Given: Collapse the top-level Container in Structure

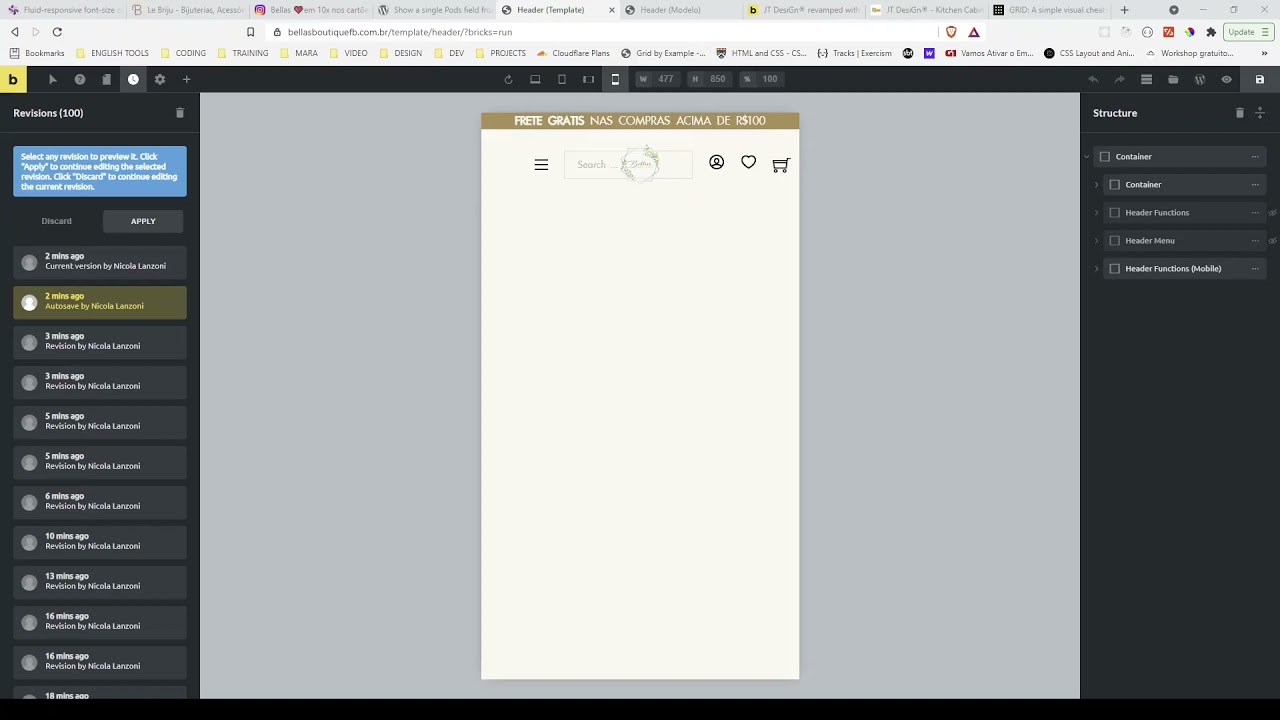Looking at the screenshot, I should click(1087, 157).
